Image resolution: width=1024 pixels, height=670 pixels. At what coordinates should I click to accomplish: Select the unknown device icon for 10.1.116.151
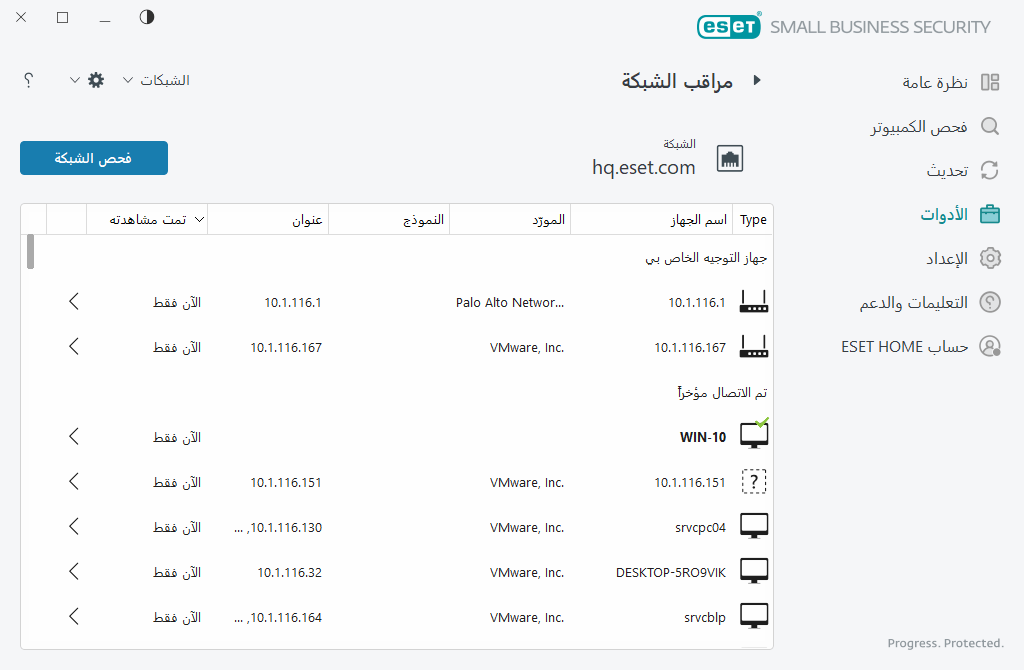pyautogui.click(x=753, y=481)
